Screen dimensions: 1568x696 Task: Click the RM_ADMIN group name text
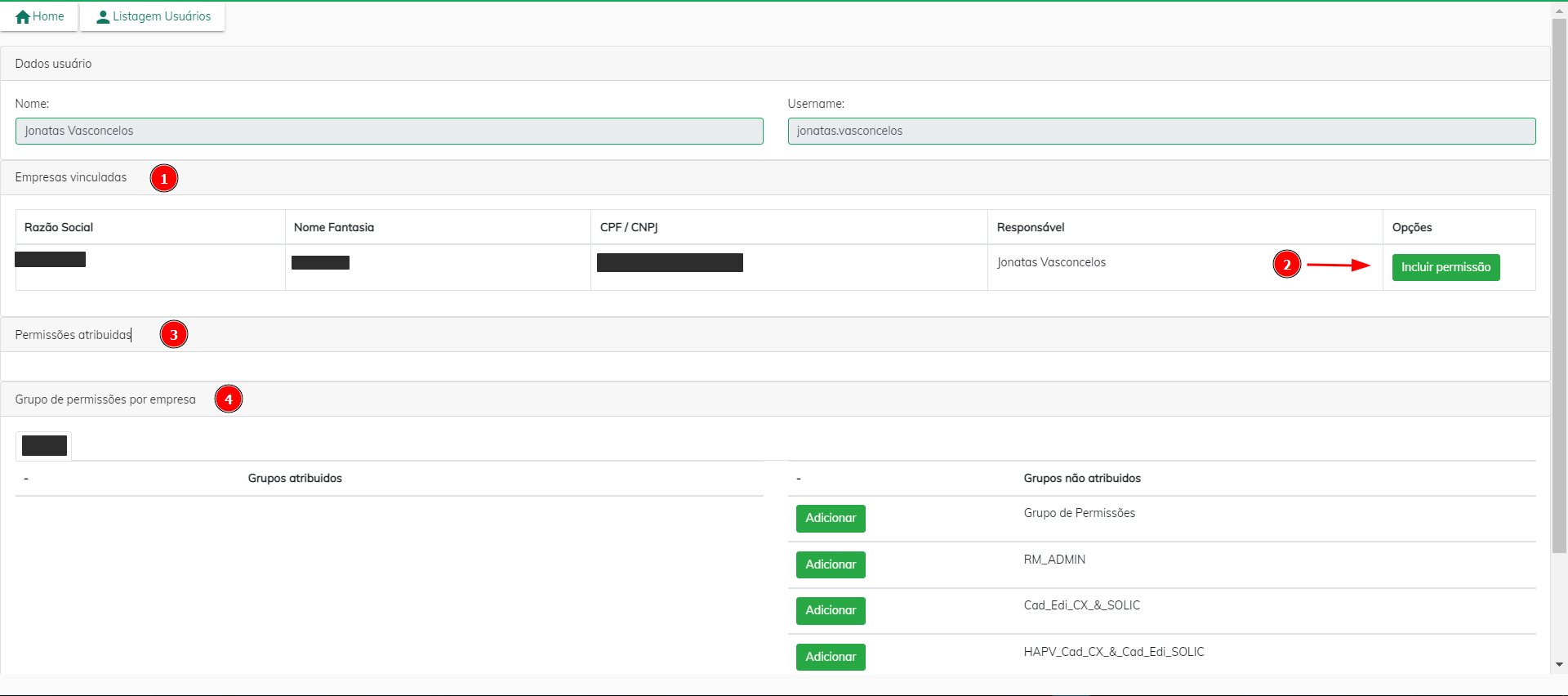[1054, 560]
